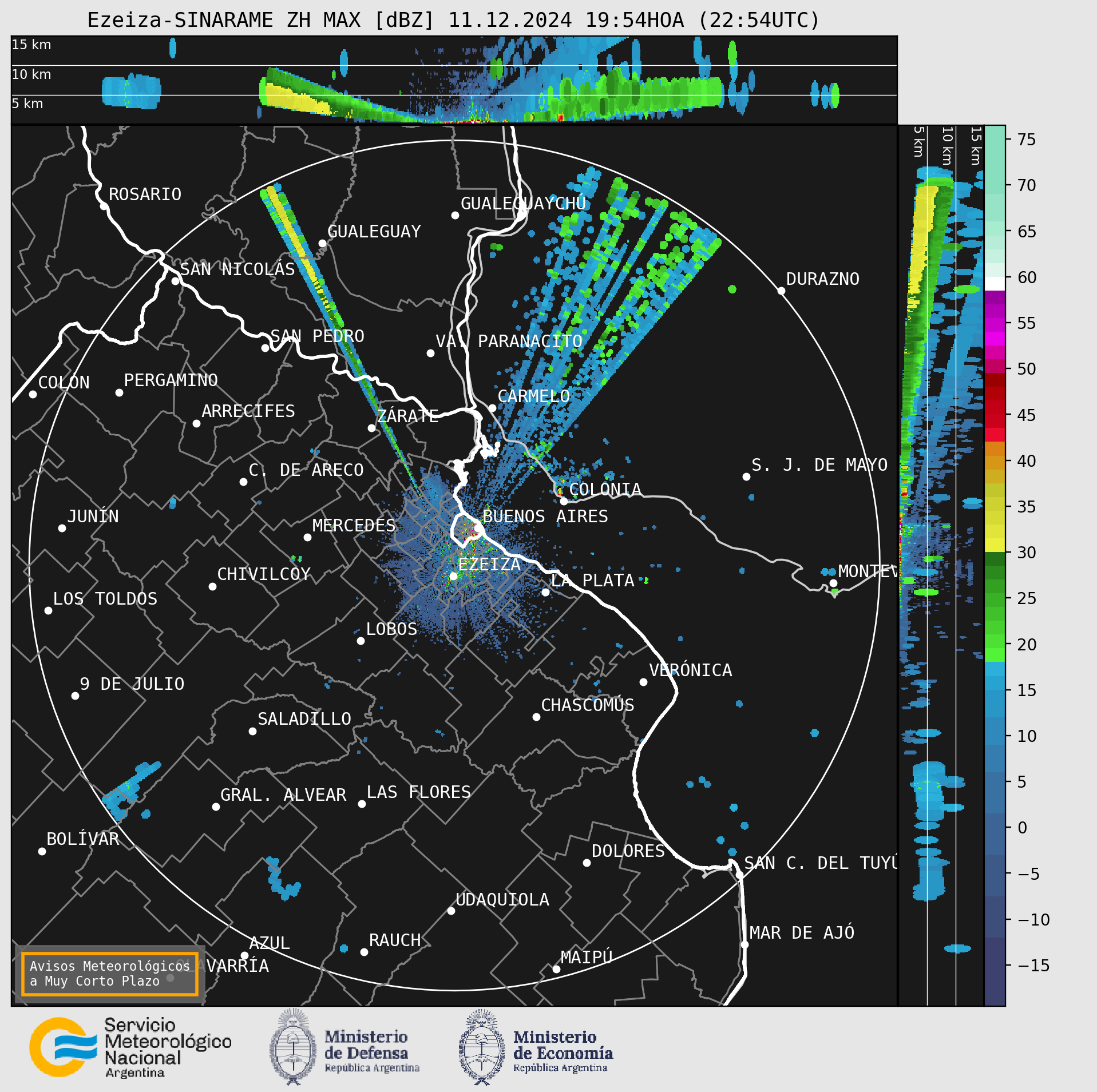Click the red 45 dBZ colorbar swatch
Image resolution: width=1097 pixels, height=1092 pixels.
coord(995,421)
